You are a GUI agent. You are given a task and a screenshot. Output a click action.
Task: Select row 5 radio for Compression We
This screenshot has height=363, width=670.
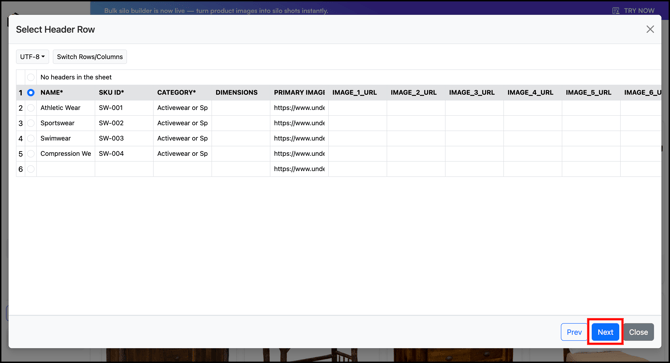pyautogui.click(x=31, y=154)
